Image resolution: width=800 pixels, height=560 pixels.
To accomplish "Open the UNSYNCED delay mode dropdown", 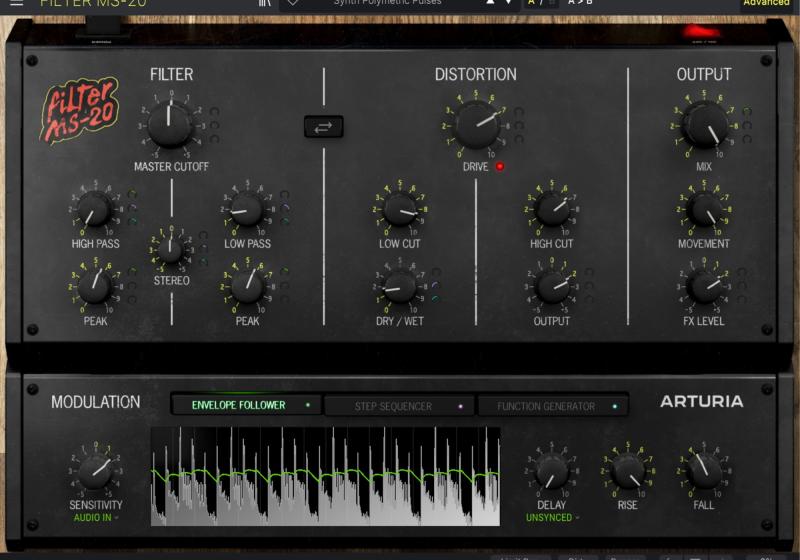I will coord(553,518).
